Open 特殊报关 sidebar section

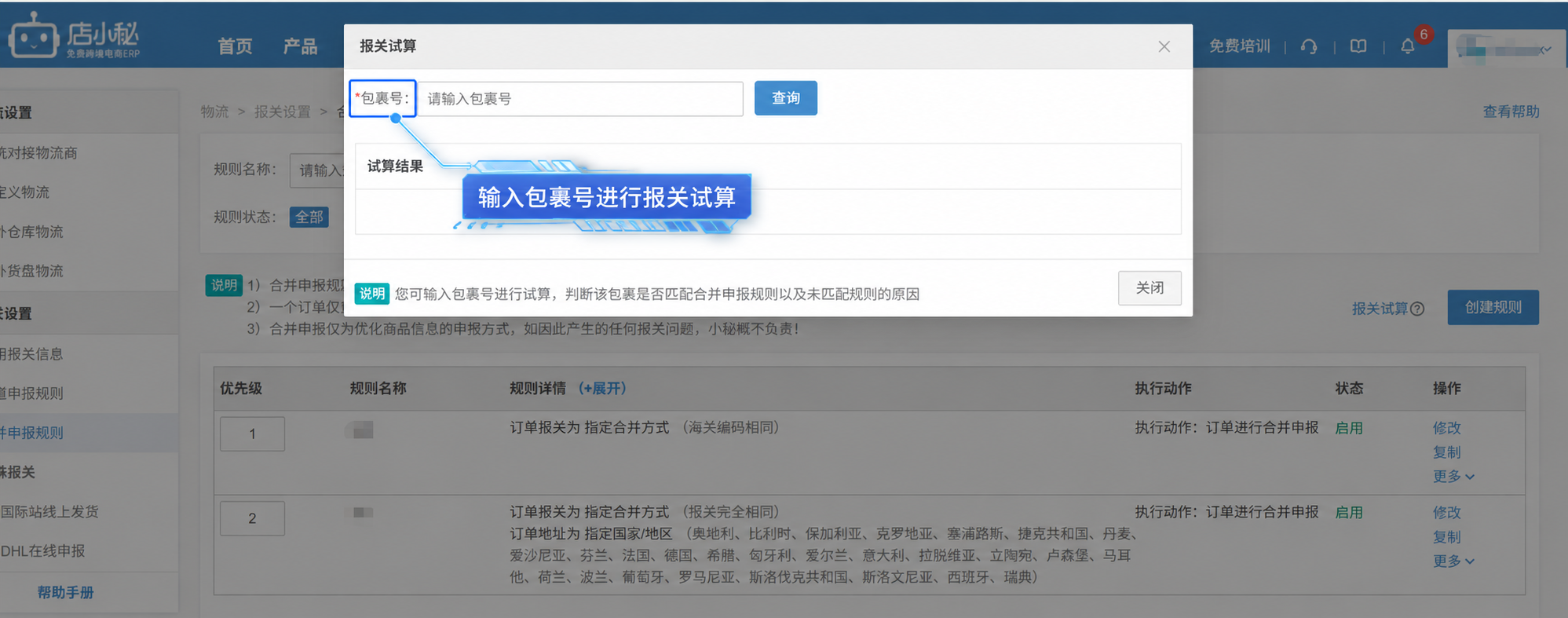pos(18,472)
